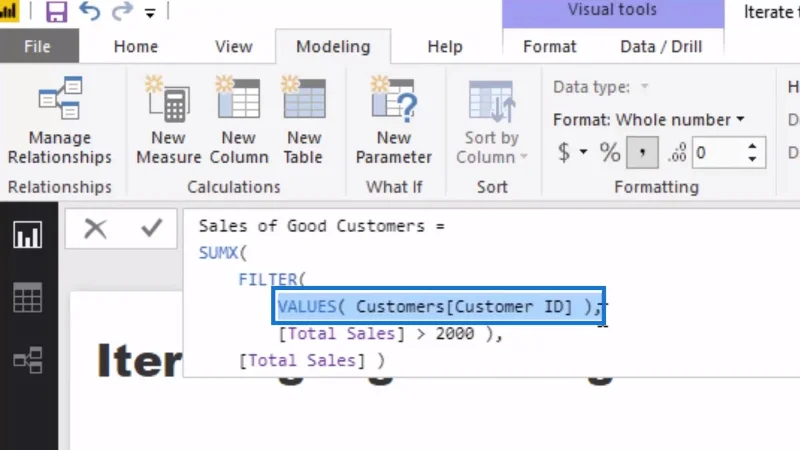The height and width of the screenshot is (450, 800).
Task: Apply currency format with the dollar icon
Action: click(564, 152)
